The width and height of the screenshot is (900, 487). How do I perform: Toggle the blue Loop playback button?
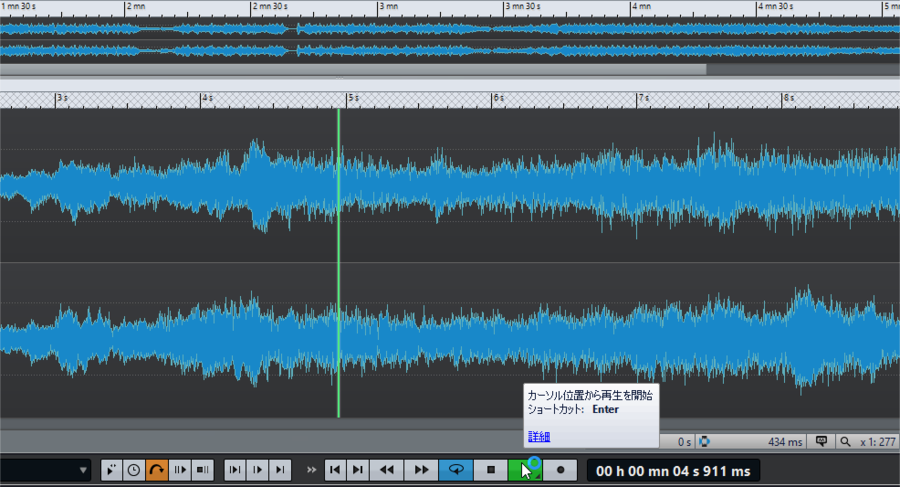click(456, 470)
